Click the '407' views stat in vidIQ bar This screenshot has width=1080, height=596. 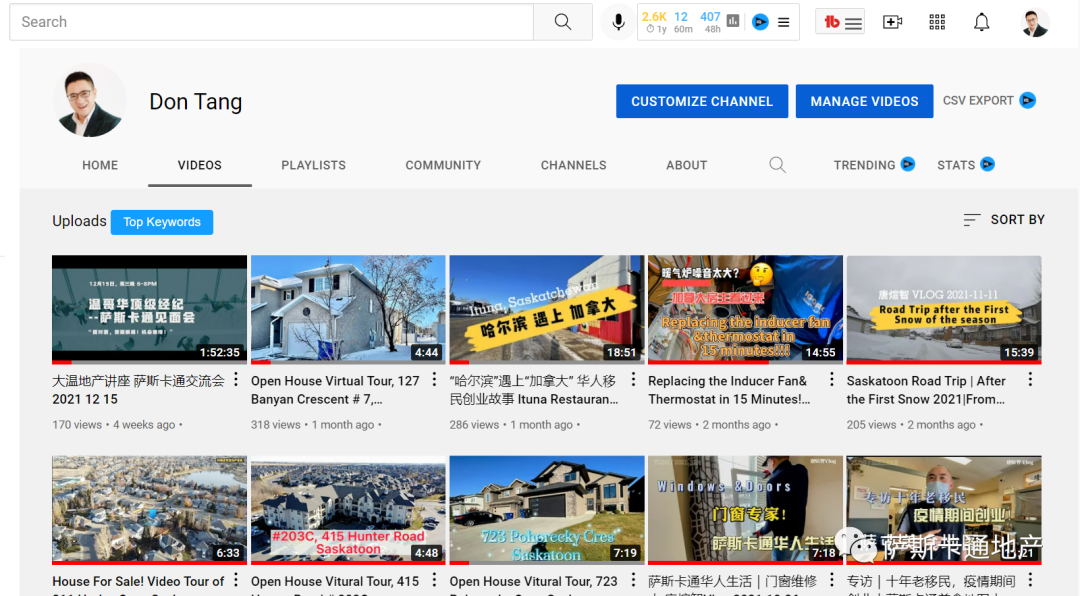coord(710,17)
